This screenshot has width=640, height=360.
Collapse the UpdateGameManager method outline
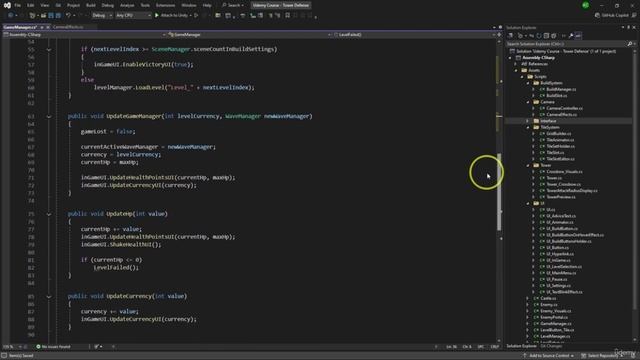click(49, 116)
